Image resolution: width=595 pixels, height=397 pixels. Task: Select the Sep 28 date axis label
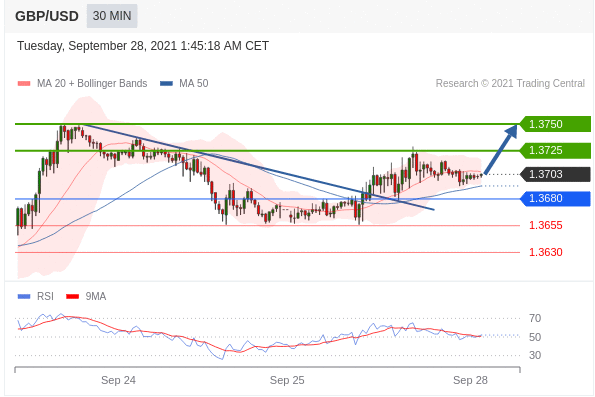[x=470, y=380]
